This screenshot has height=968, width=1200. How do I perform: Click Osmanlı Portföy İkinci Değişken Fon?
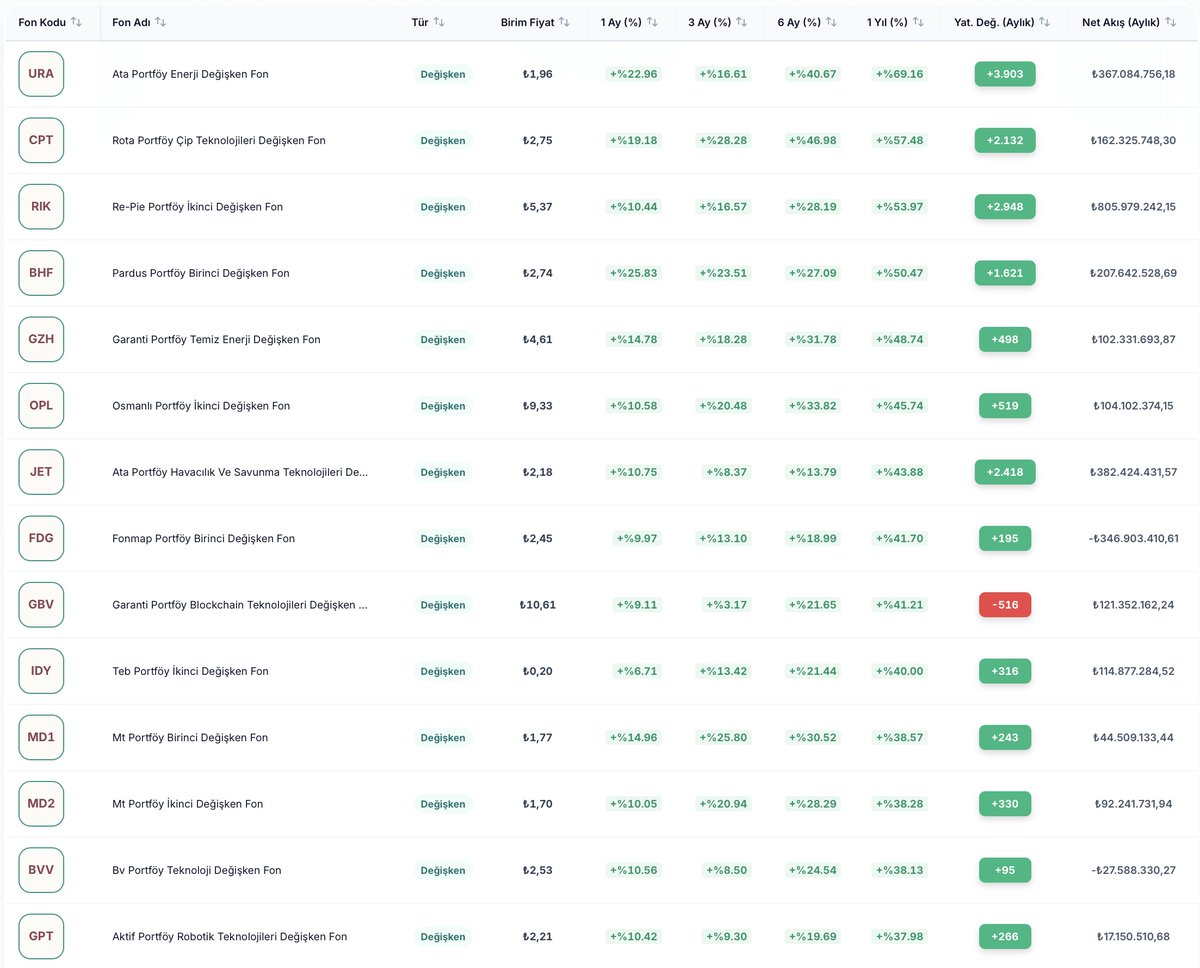(x=201, y=406)
